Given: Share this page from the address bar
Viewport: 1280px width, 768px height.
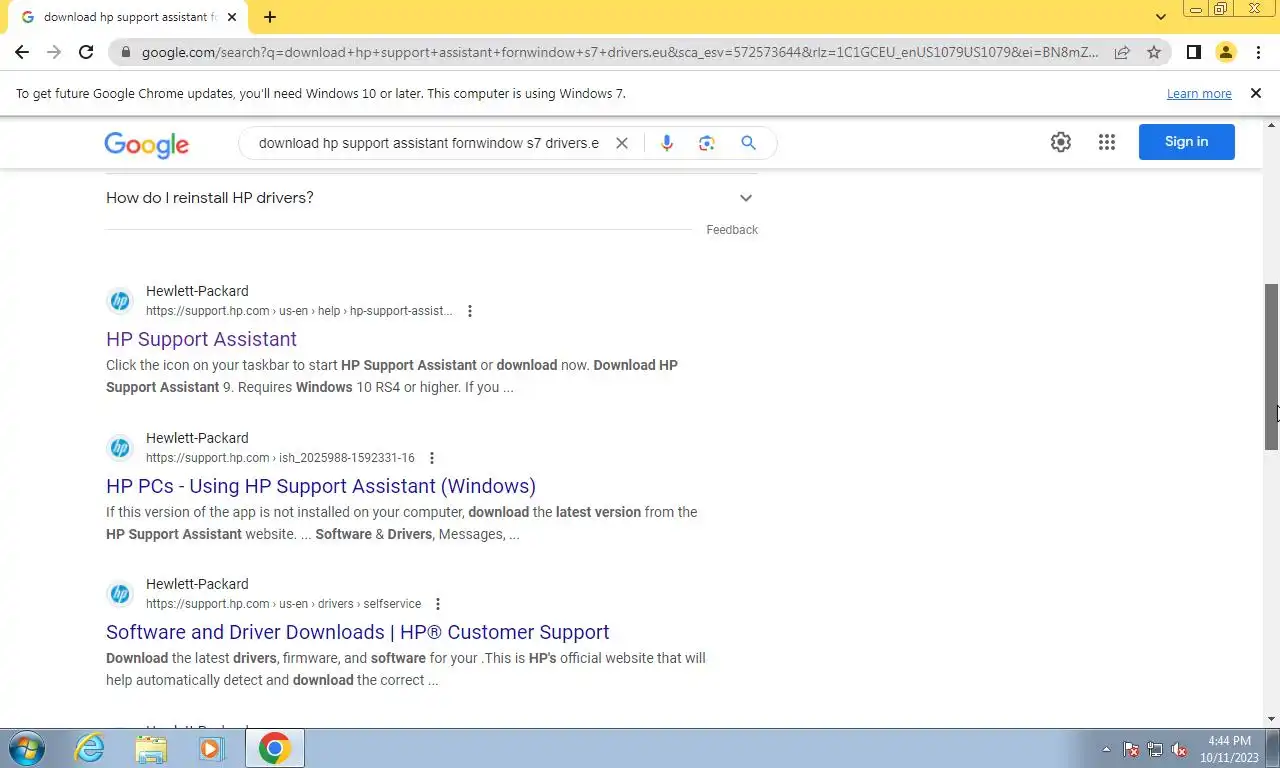Looking at the screenshot, I should coord(1122,52).
